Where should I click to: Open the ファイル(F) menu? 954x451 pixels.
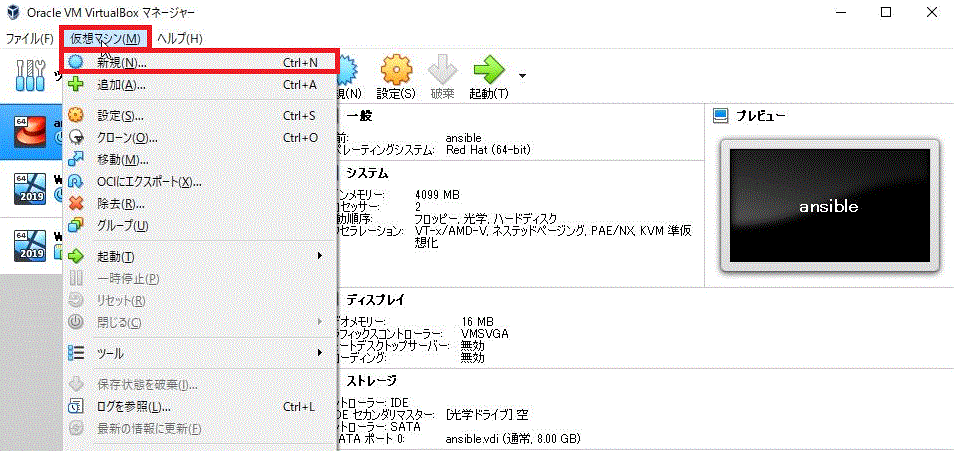[x=30, y=38]
